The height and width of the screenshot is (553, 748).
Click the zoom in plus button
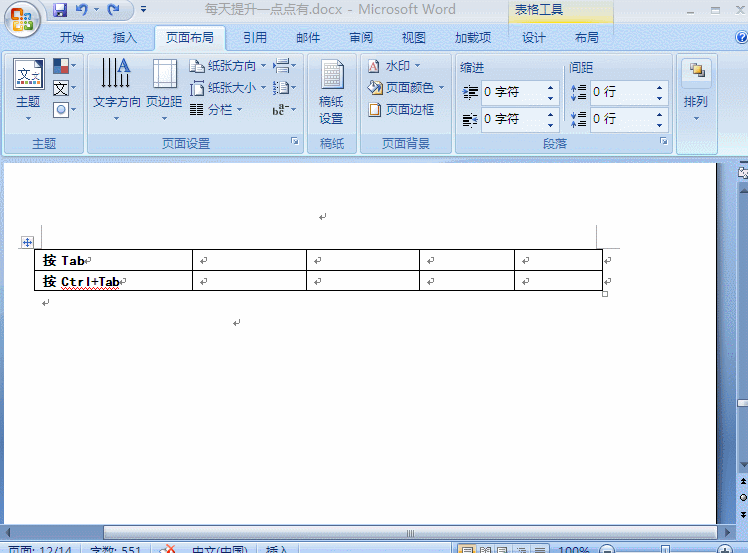point(725,550)
